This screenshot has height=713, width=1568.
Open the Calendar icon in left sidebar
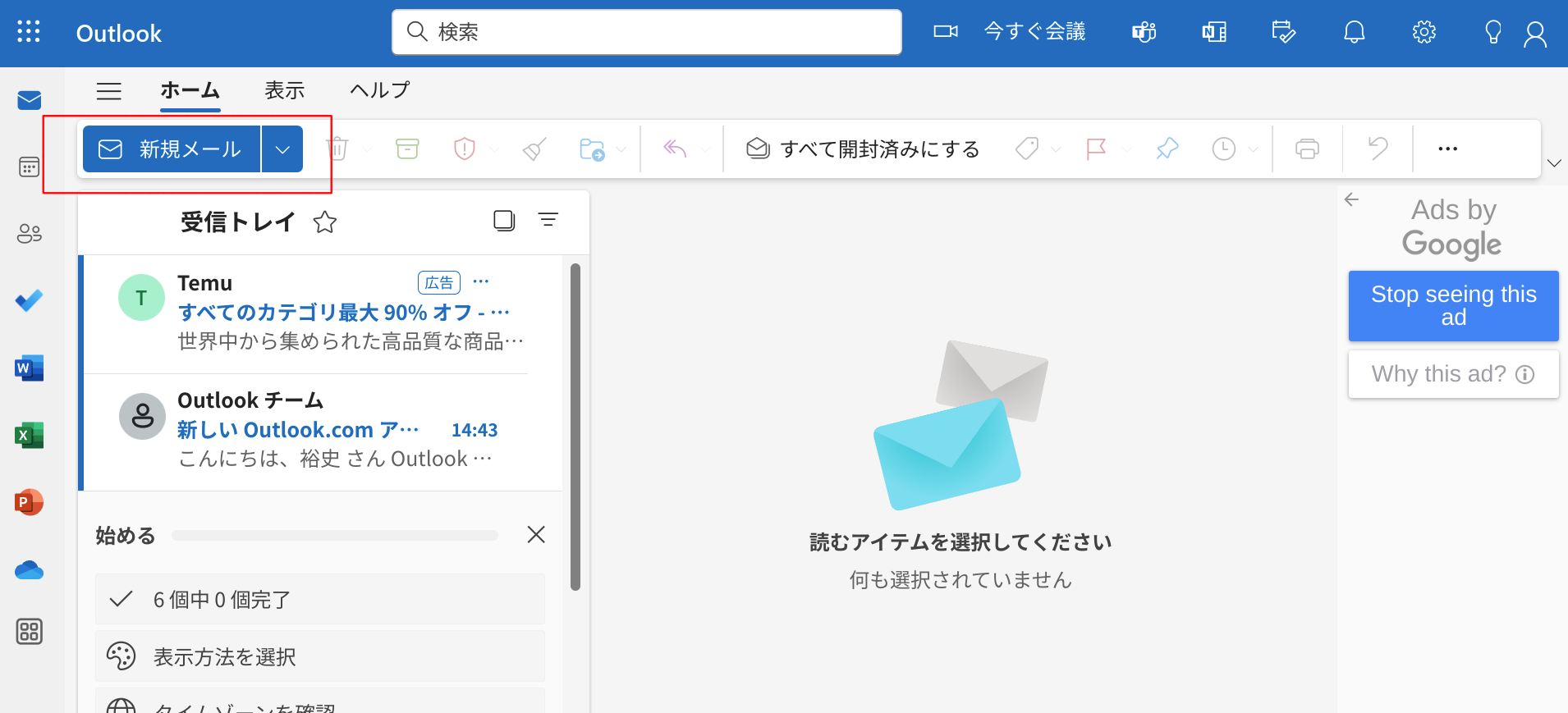click(29, 167)
